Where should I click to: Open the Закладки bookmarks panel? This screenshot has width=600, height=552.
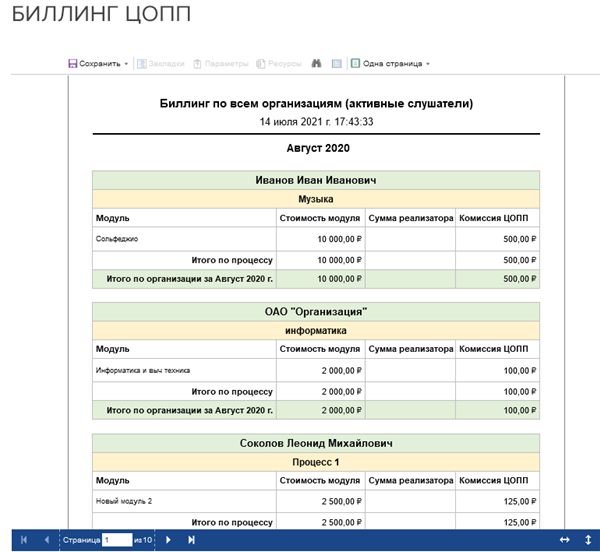(x=161, y=63)
